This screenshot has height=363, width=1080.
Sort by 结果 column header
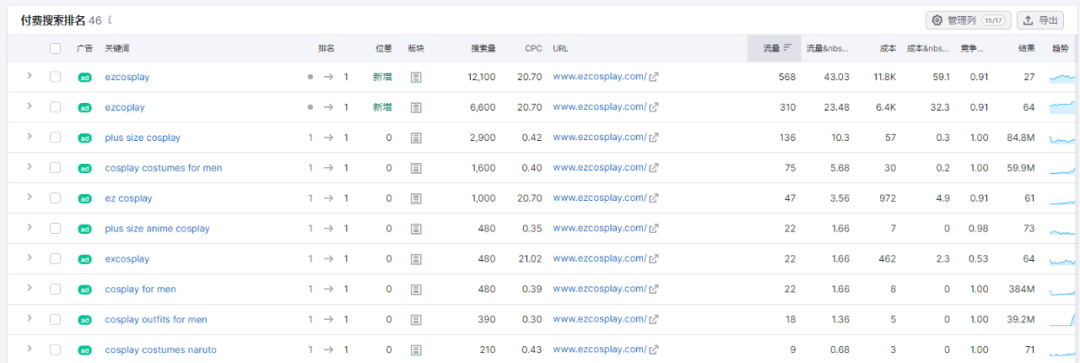pos(1027,49)
